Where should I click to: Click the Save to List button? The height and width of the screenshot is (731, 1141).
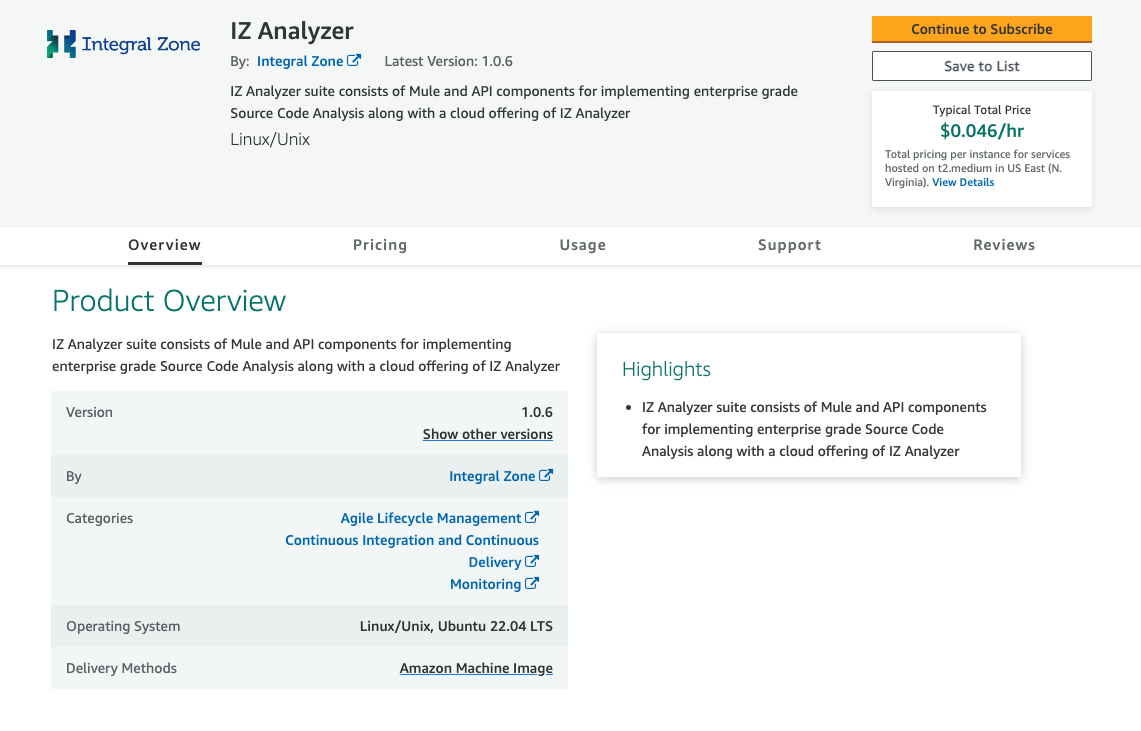point(982,66)
